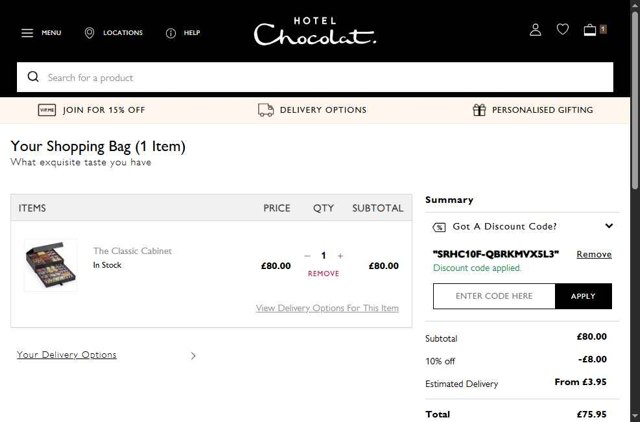Click the page vertical scrollbar
Viewport: 640px width, 422px height.
635,100
